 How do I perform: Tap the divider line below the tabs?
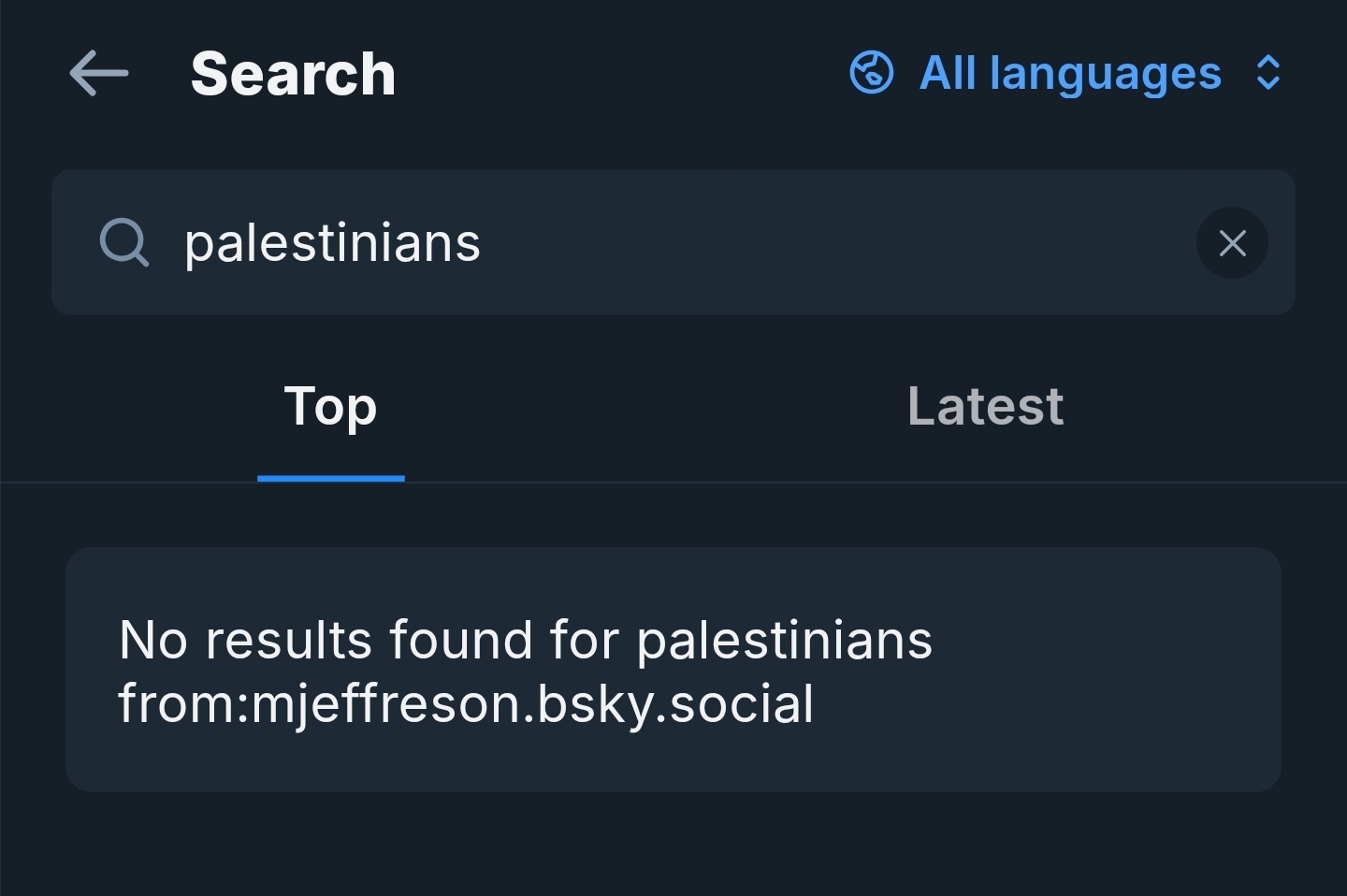point(842,483)
